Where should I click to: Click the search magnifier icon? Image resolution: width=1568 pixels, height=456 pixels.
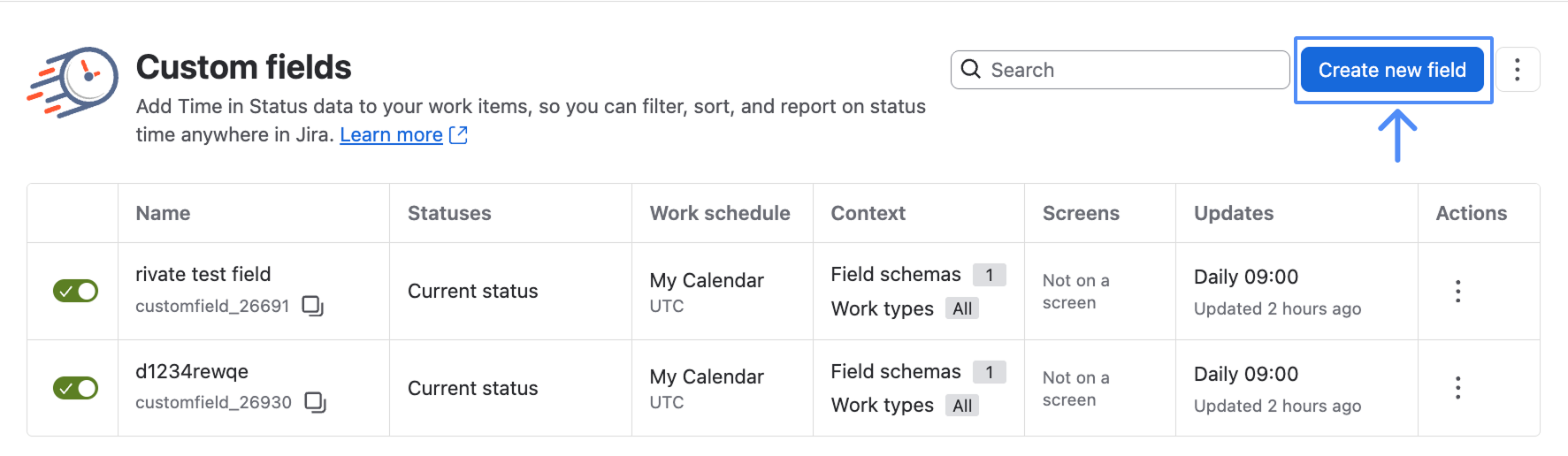point(971,70)
